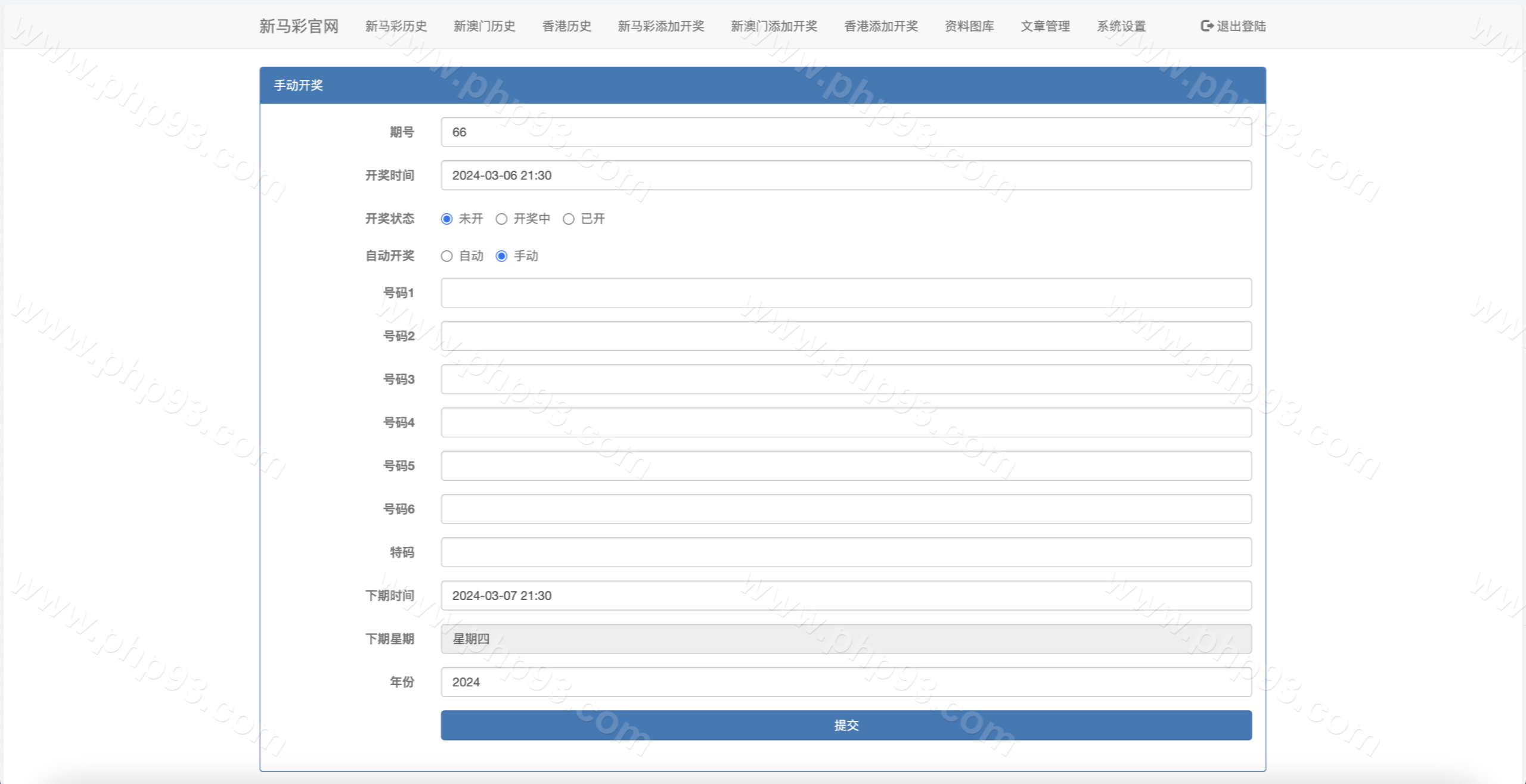Click into the 号码1 input field
Viewport: 1526px width, 784px height.
pos(846,293)
